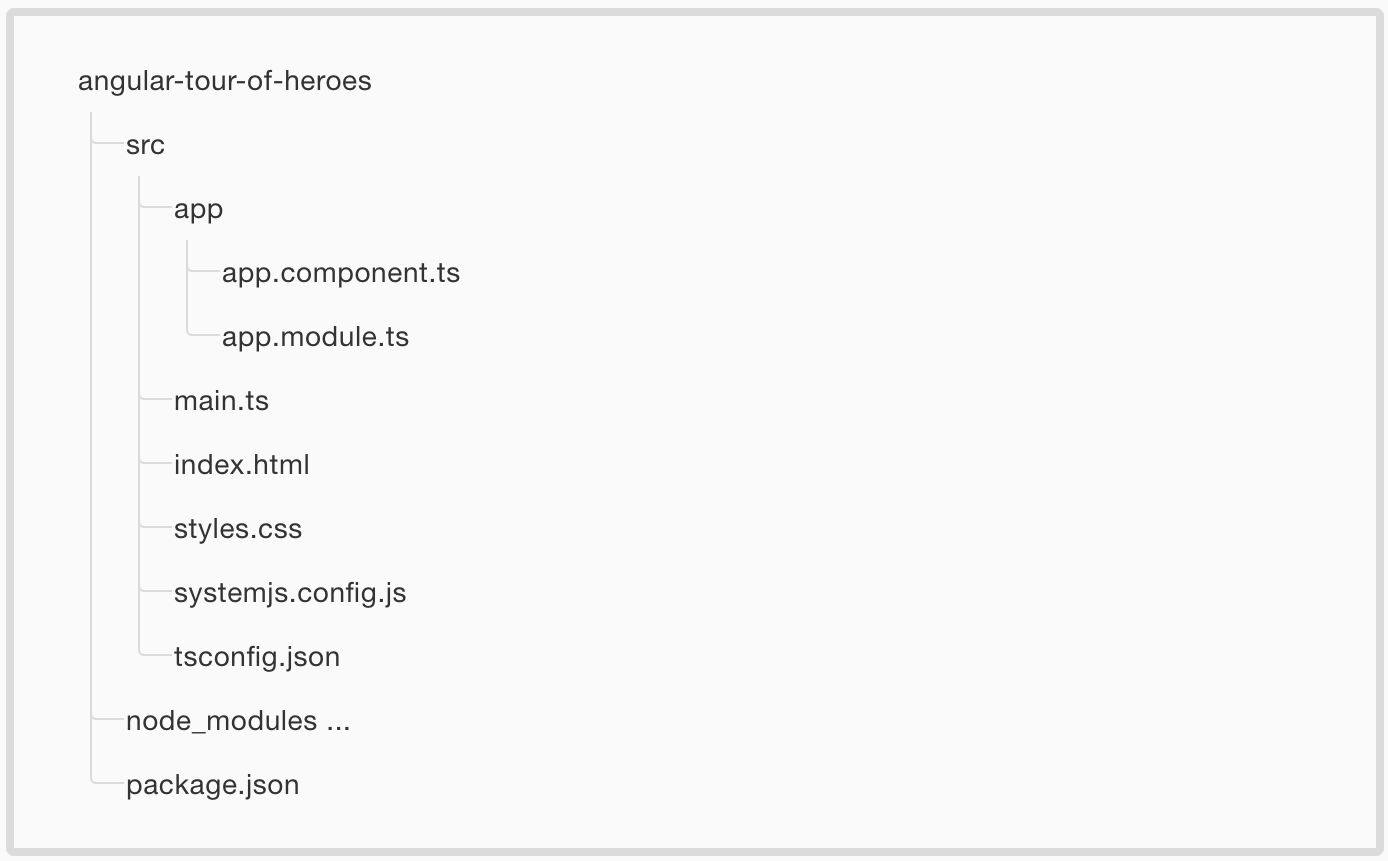Screen dimensions: 1388x861
Task: Select the angular-tour-of-heroes root folder
Action: pos(225,81)
